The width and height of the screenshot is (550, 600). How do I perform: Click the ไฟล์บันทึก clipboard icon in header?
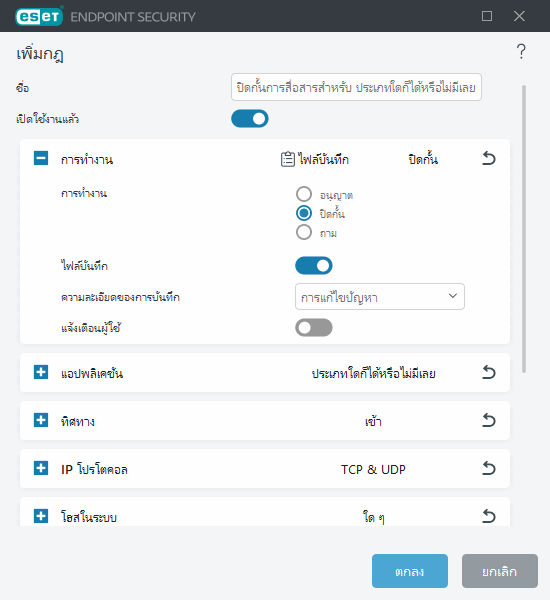click(x=288, y=159)
